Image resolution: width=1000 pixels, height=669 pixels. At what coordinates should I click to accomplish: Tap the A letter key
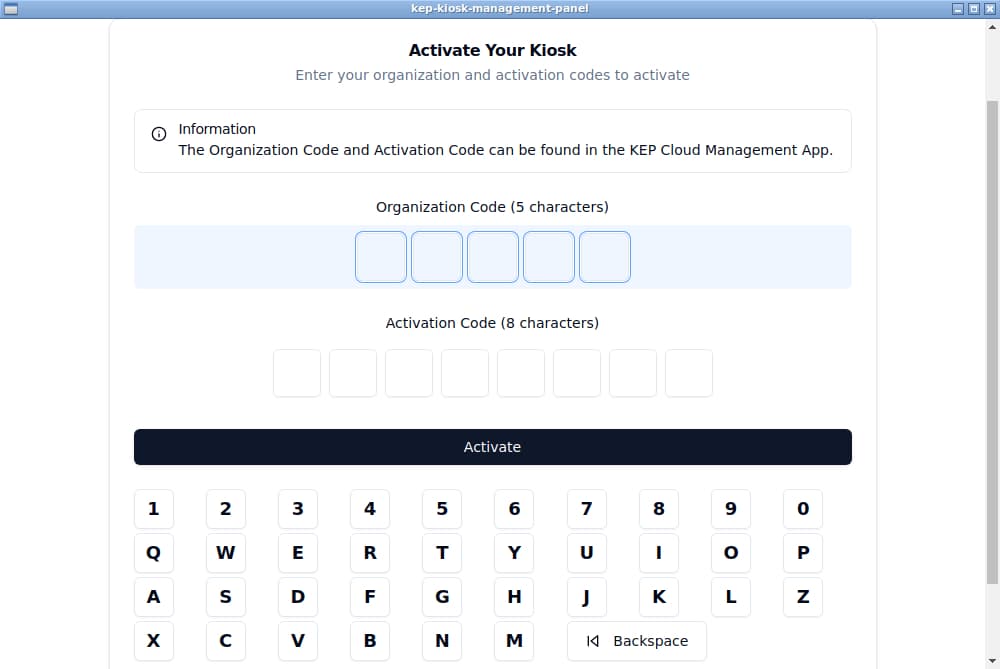(154, 597)
